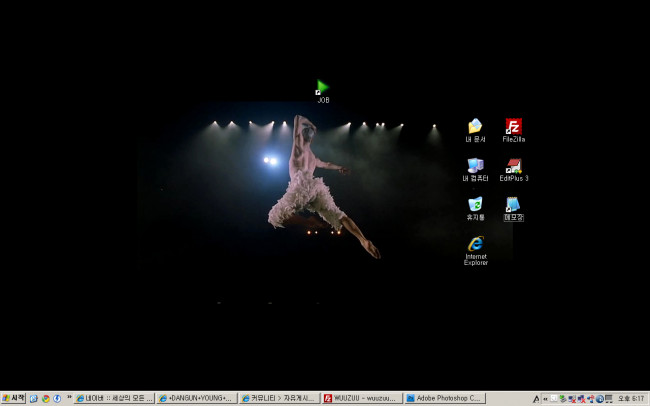The image size is (650, 406).
Task: Switch to the WUUZUU FileZilla taskbar button
Action: pyautogui.click(x=361, y=398)
